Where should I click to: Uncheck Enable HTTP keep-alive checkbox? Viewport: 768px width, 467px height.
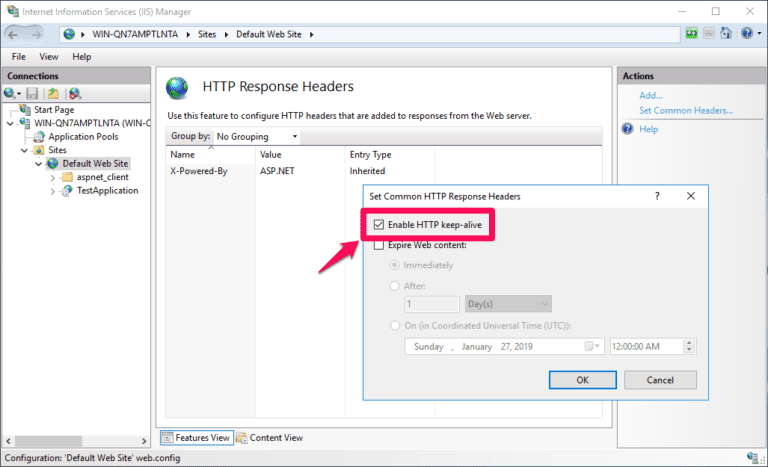tap(378, 225)
